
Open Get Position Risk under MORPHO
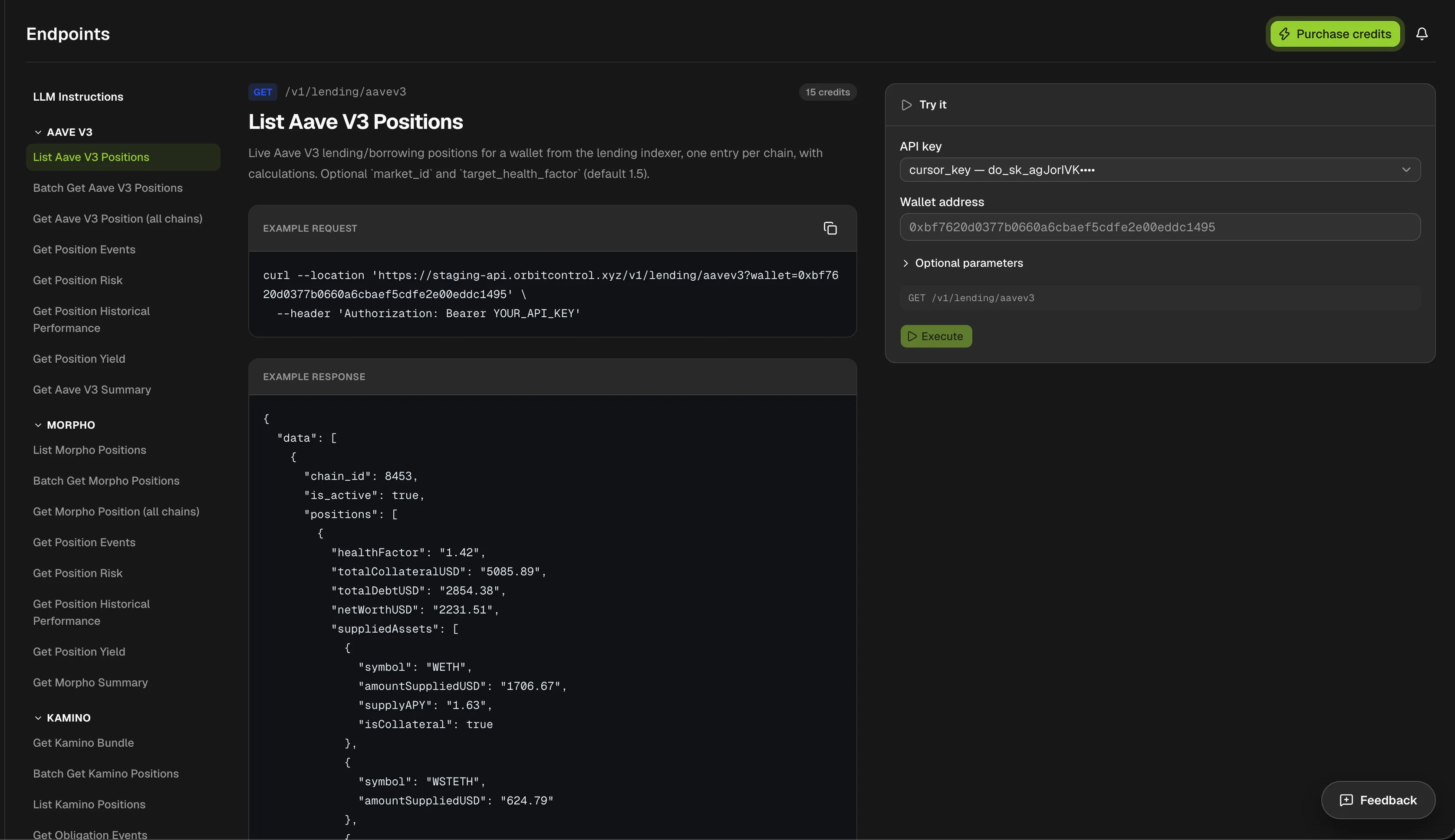[x=77, y=574]
